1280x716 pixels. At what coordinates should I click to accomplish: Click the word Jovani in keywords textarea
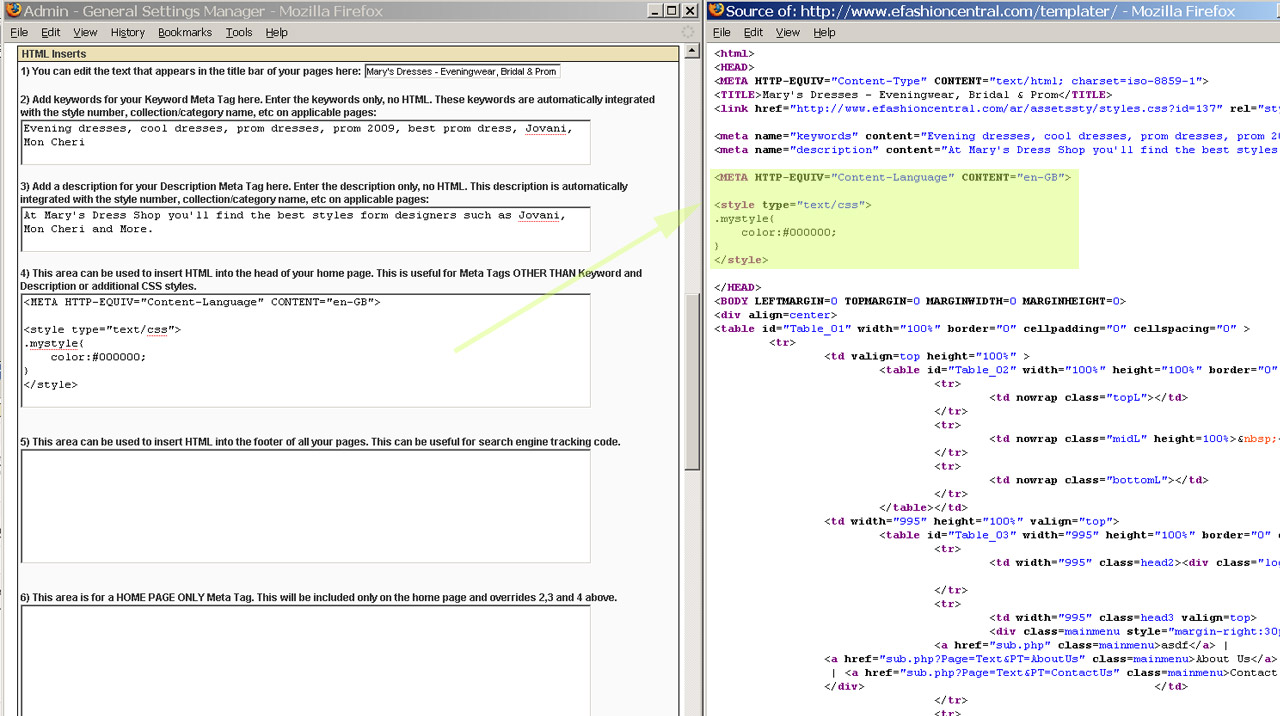(544, 129)
